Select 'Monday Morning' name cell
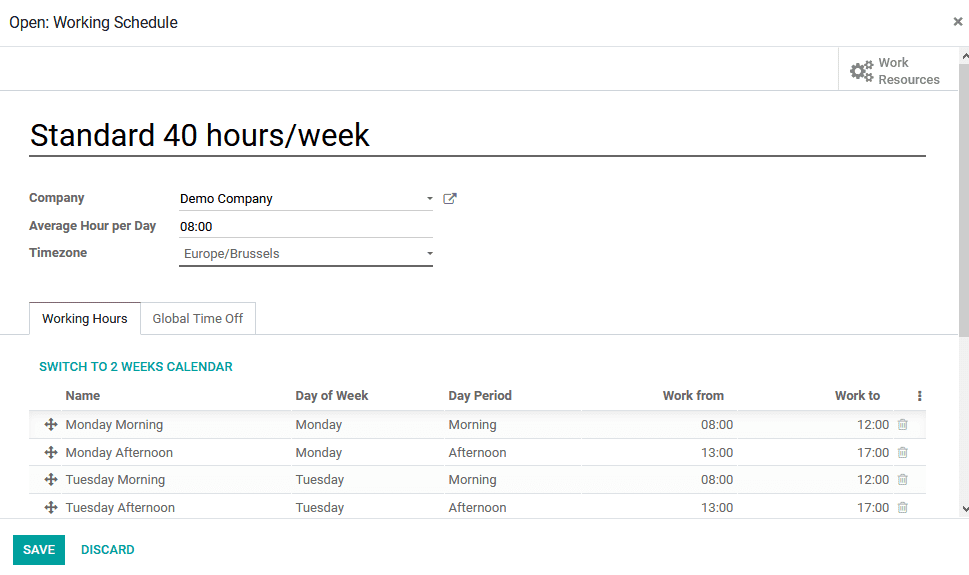The height and width of the screenshot is (575, 969). pos(114,425)
